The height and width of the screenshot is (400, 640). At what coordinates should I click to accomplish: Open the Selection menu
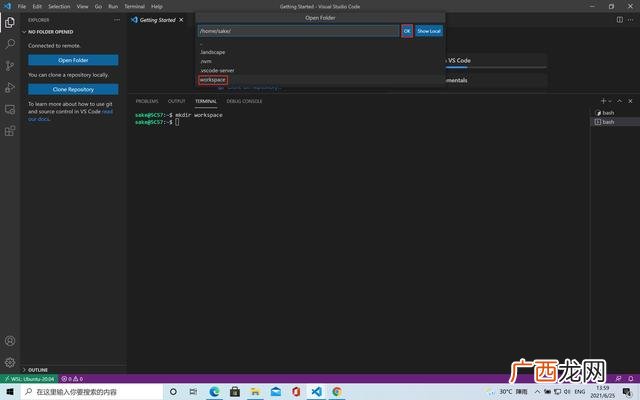[59, 6]
